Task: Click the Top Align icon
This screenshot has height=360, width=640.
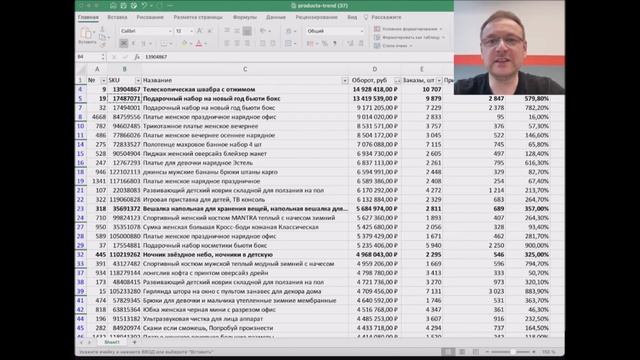Action: click(x=227, y=31)
